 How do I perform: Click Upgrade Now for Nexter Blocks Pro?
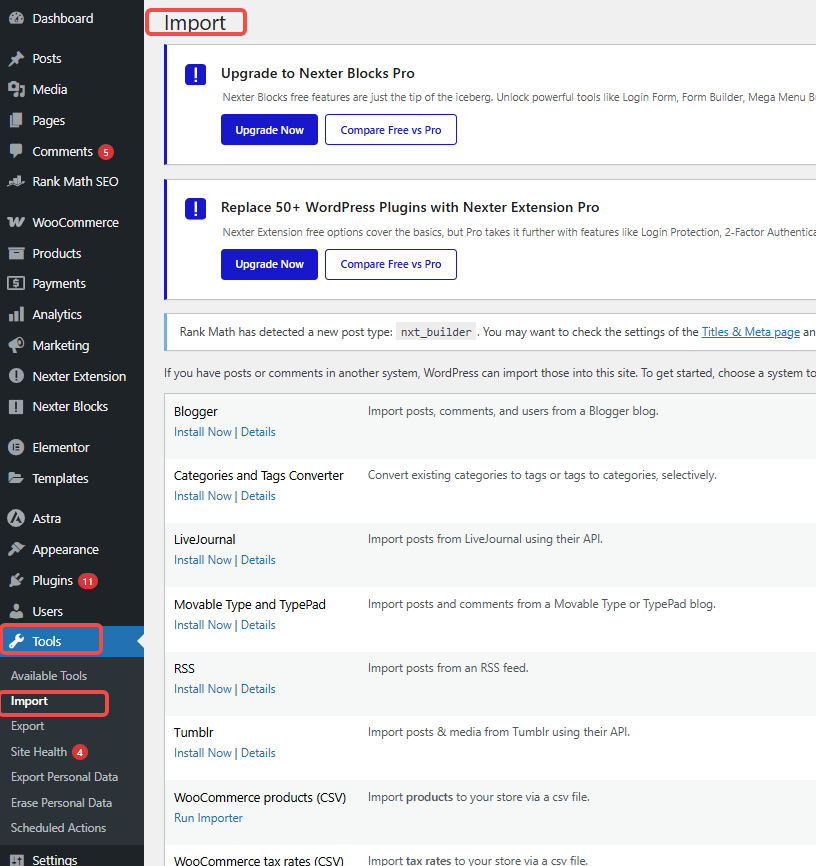pos(269,129)
